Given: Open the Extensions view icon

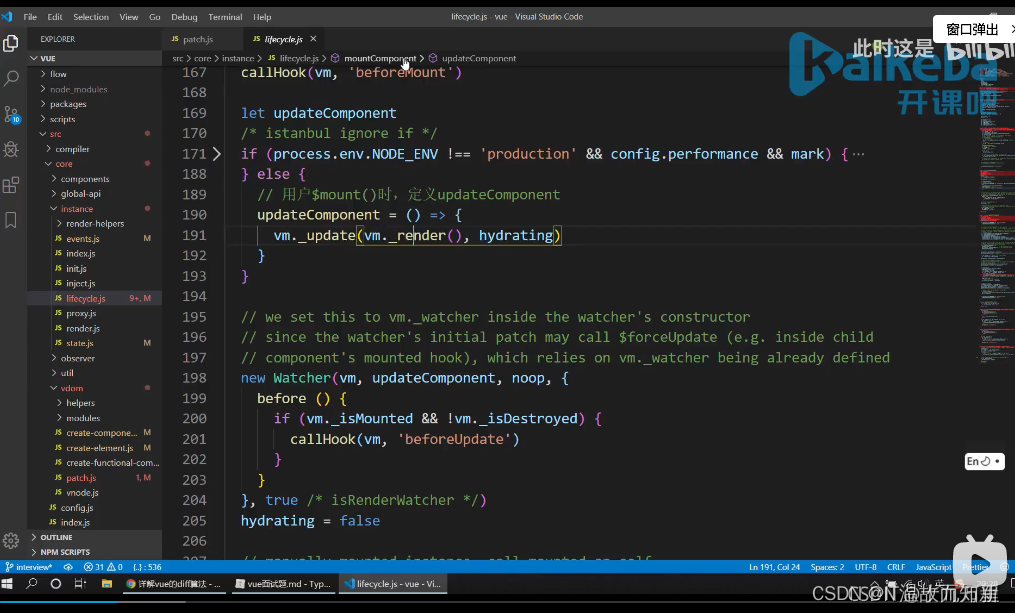Looking at the screenshot, I should pyautogui.click(x=11, y=185).
